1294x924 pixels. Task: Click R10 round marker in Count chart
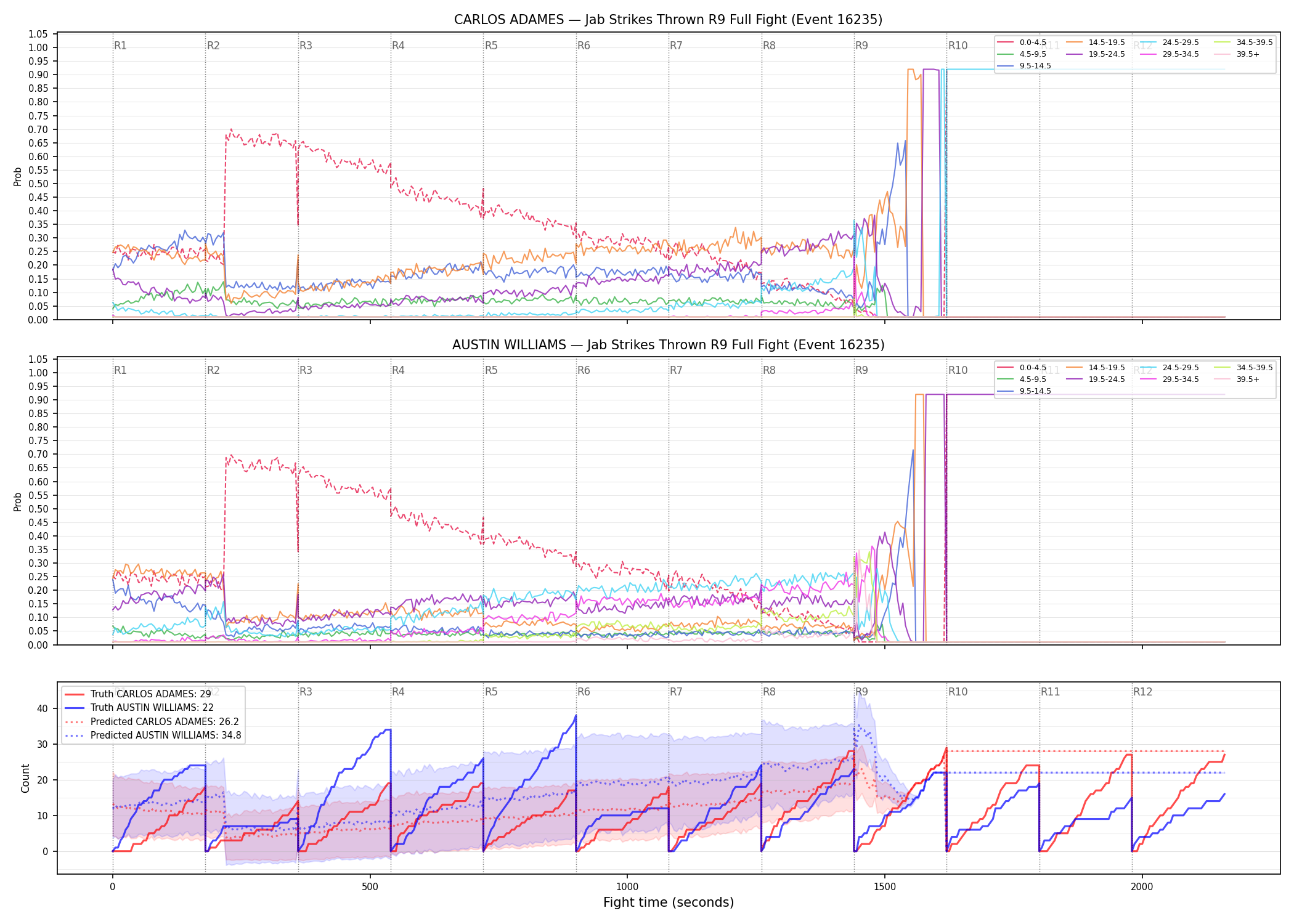(958, 692)
